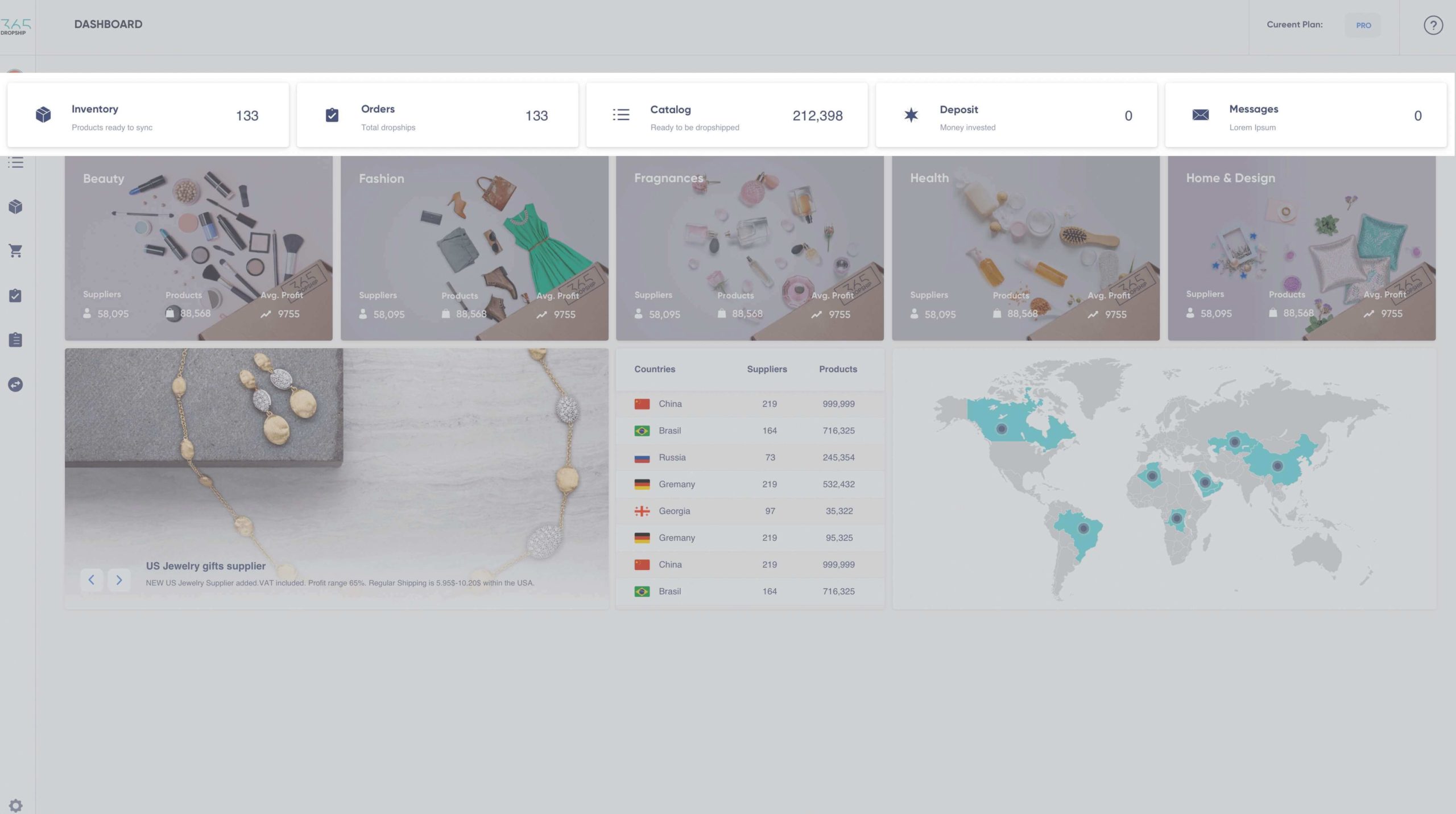This screenshot has height=814, width=1456.
Task: Expand the PRO plan dropdown
Action: coord(1363,24)
